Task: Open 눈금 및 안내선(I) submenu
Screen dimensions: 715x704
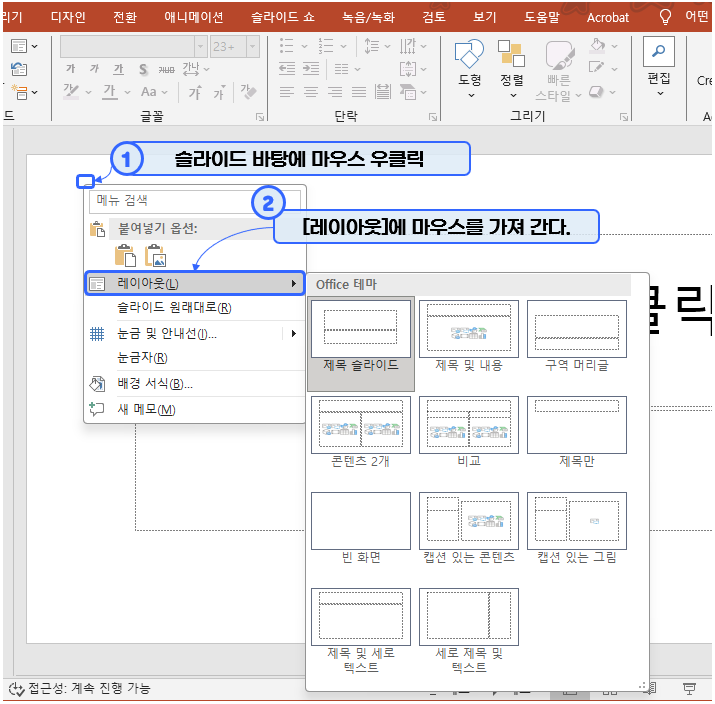Action: pos(195,334)
